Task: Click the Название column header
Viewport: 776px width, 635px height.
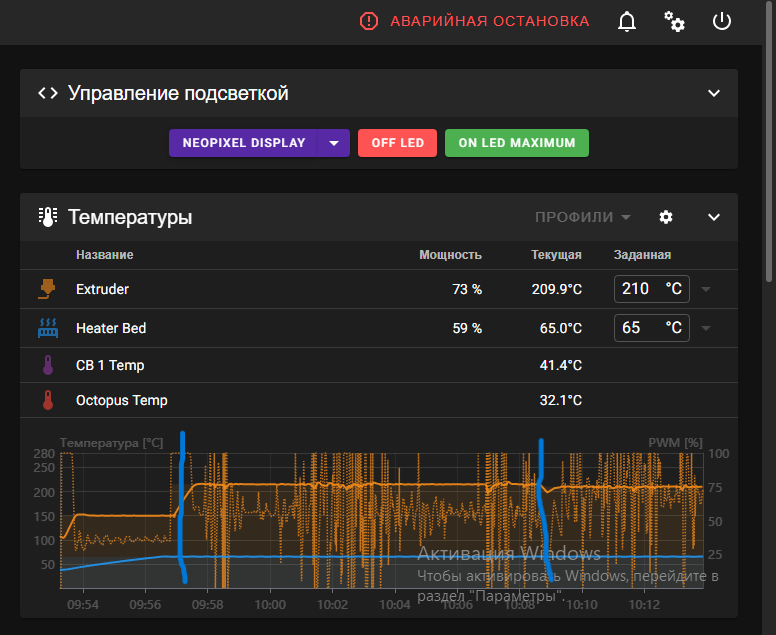Action: pos(104,254)
